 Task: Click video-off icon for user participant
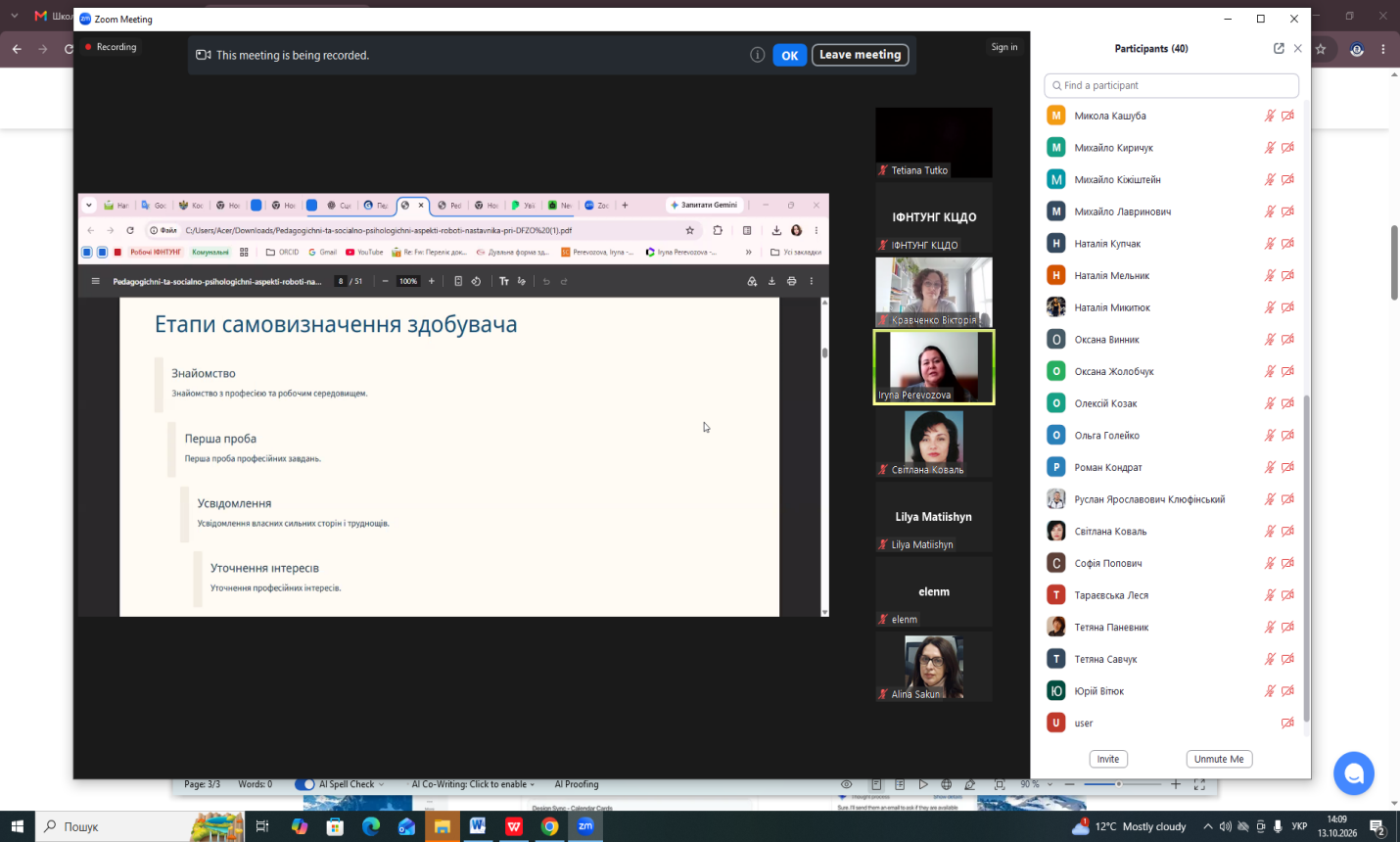(x=1288, y=724)
